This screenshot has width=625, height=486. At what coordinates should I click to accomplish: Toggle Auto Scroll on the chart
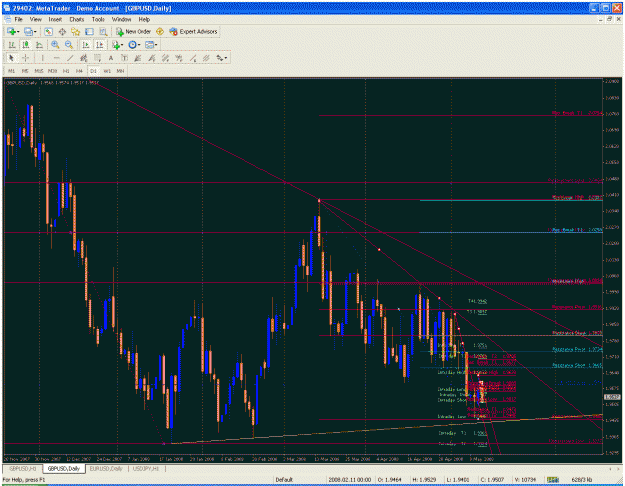(85, 45)
